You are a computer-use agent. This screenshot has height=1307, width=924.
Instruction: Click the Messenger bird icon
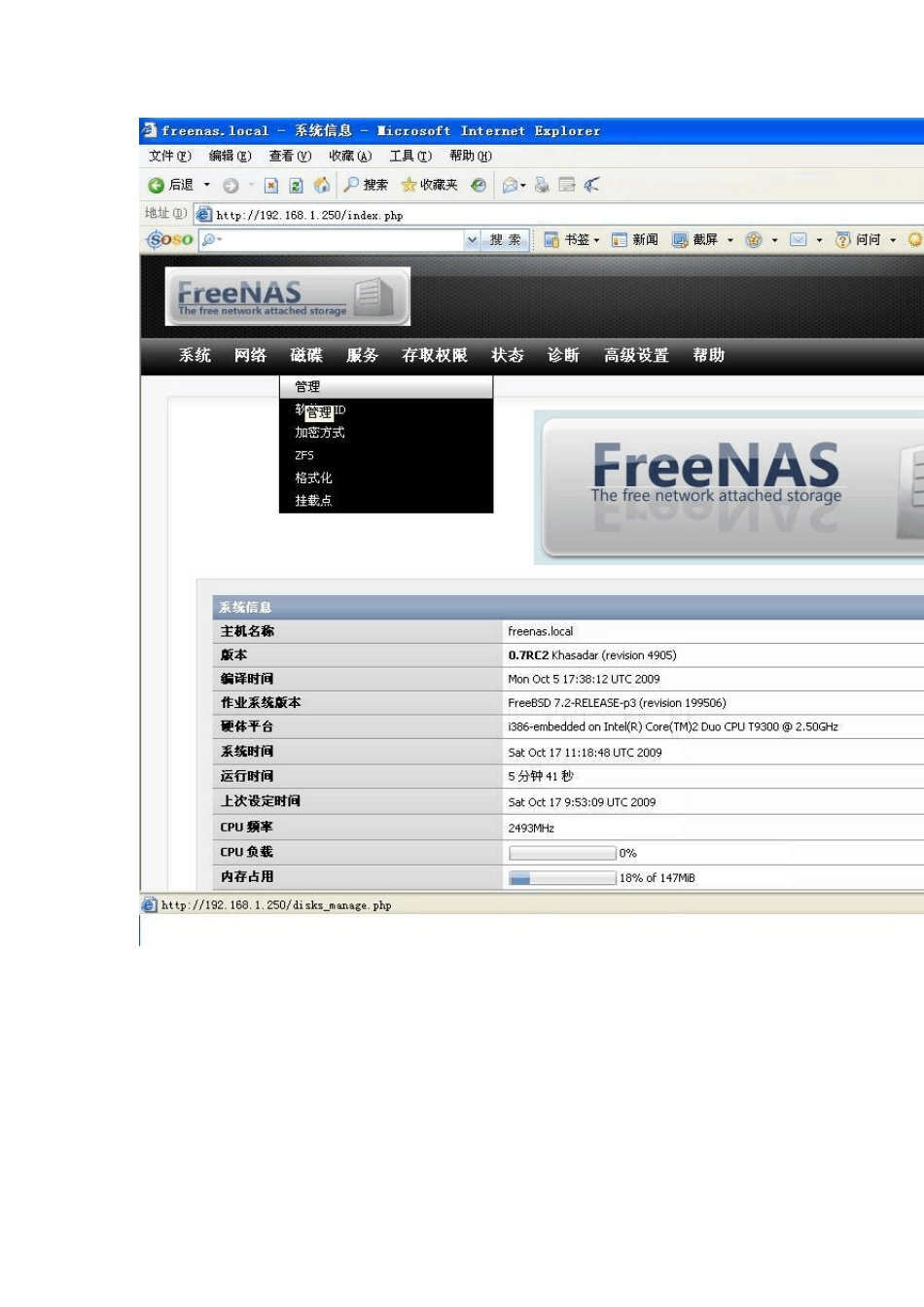[592, 185]
